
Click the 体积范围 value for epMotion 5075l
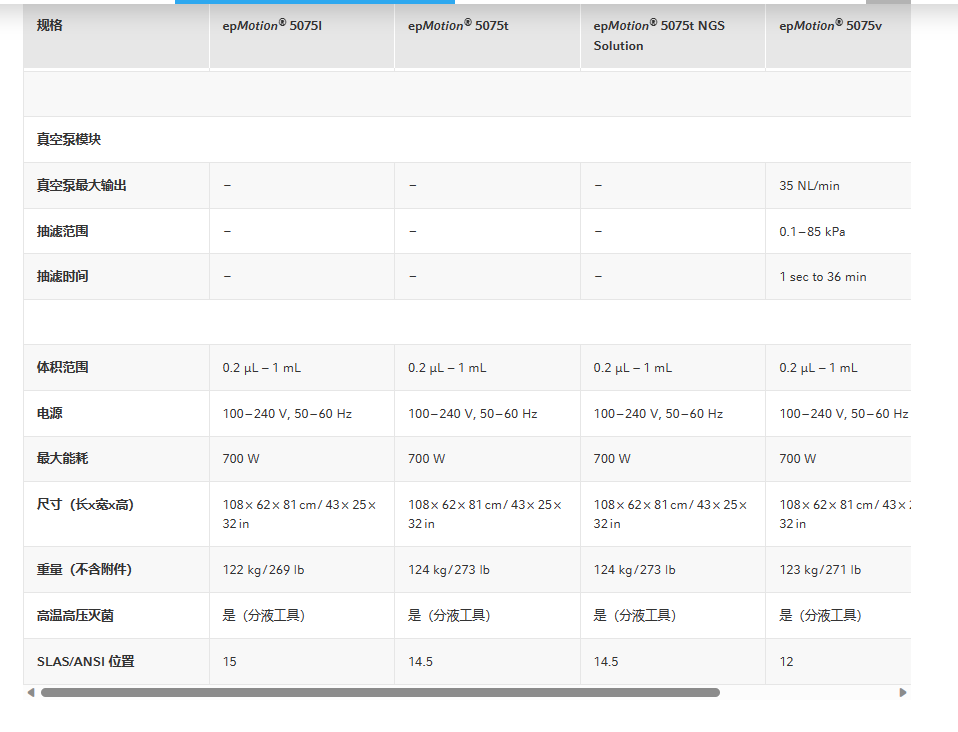coord(261,368)
